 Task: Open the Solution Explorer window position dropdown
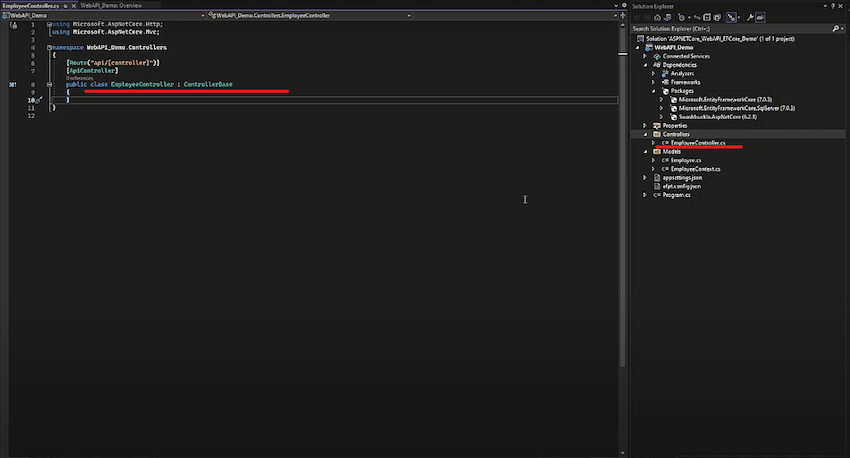[x=825, y=6]
